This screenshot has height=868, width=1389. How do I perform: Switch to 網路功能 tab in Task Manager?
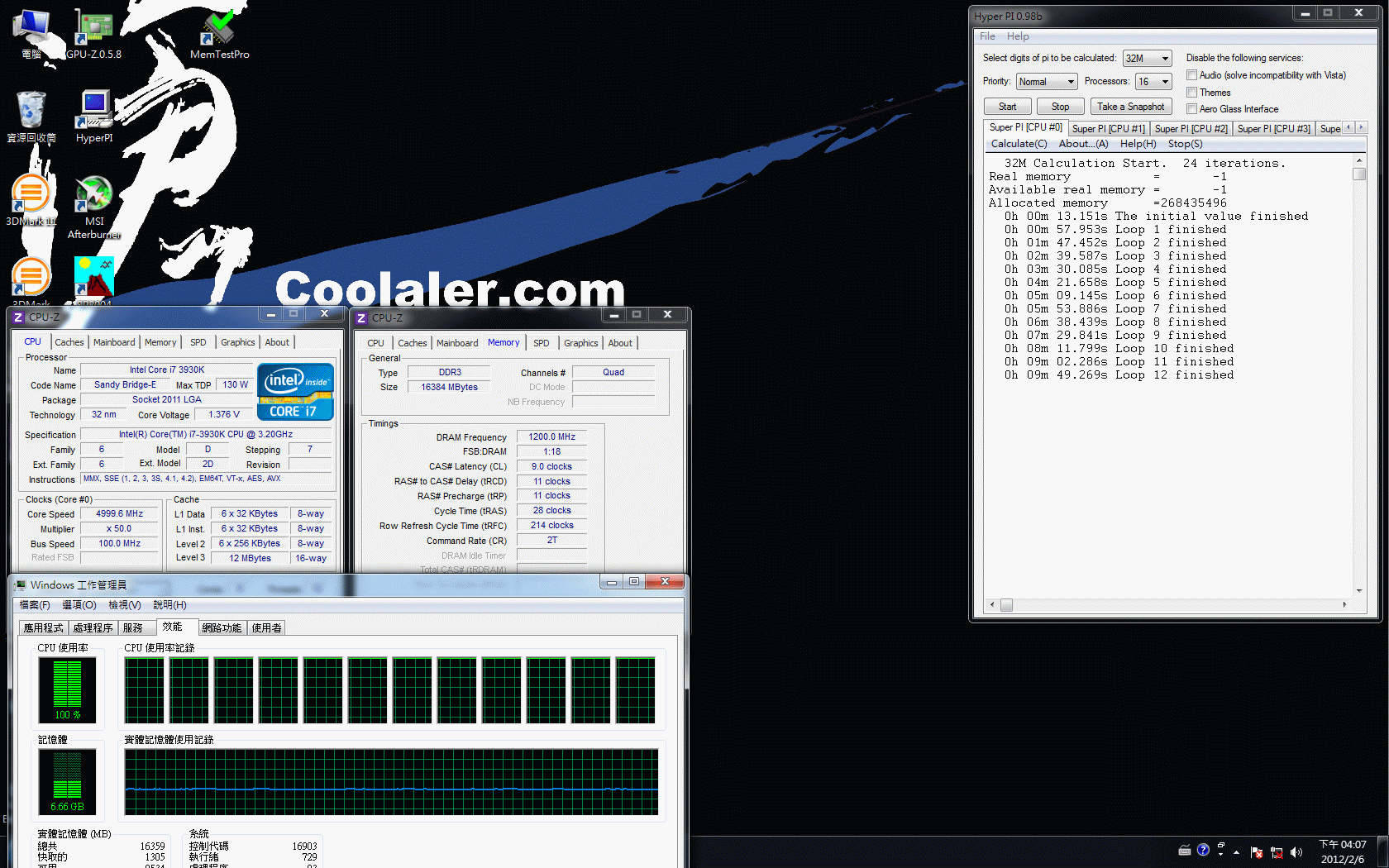click(222, 628)
